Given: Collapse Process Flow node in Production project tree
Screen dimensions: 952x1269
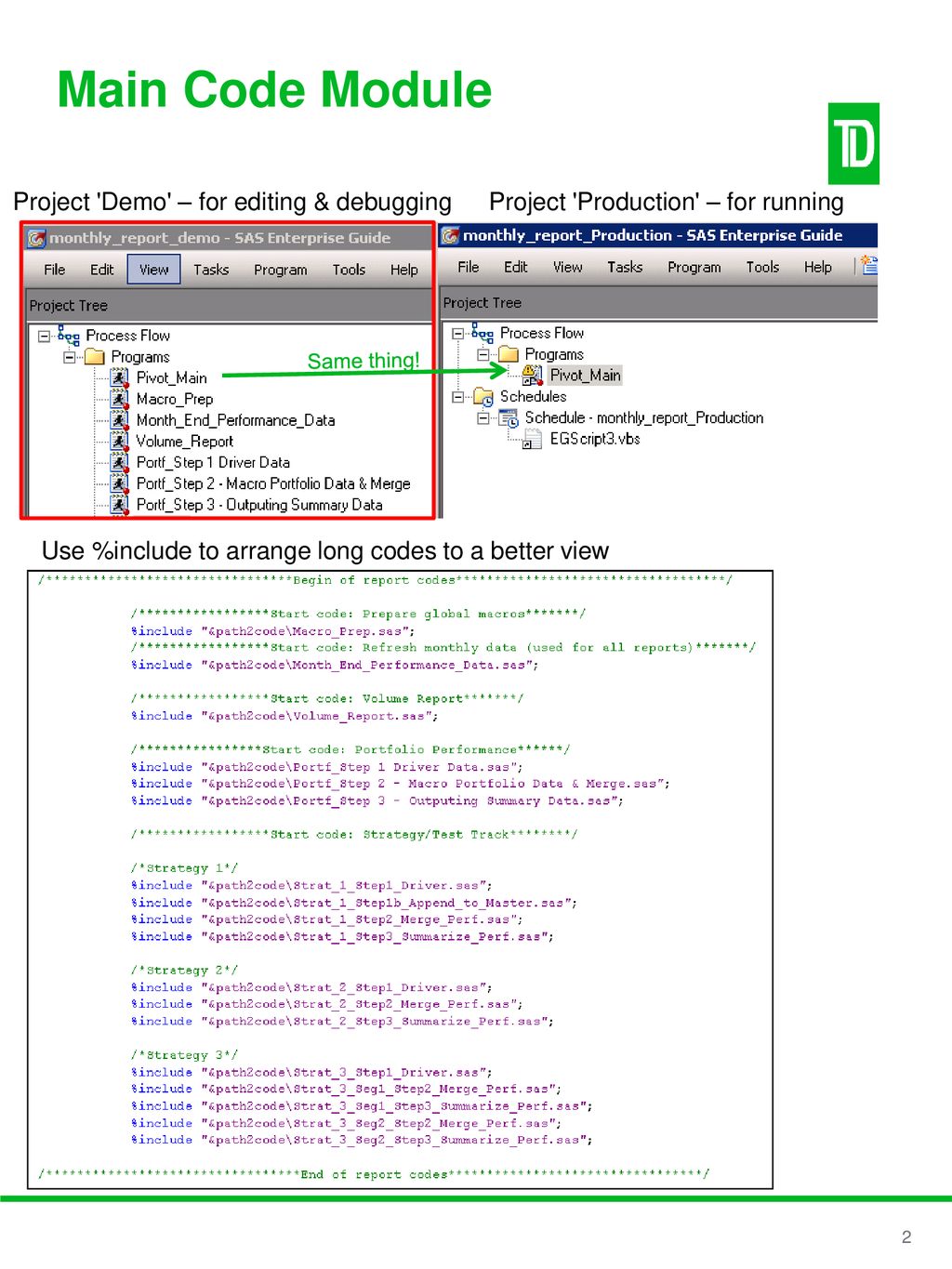Looking at the screenshot, I should click(457, 333).
